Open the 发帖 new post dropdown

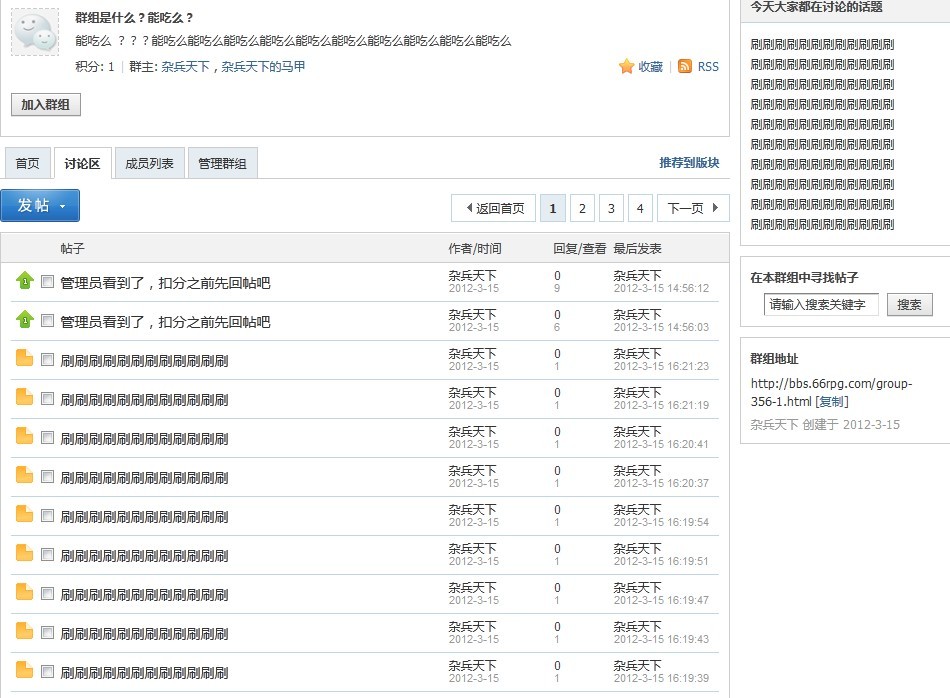click(40, 205)
